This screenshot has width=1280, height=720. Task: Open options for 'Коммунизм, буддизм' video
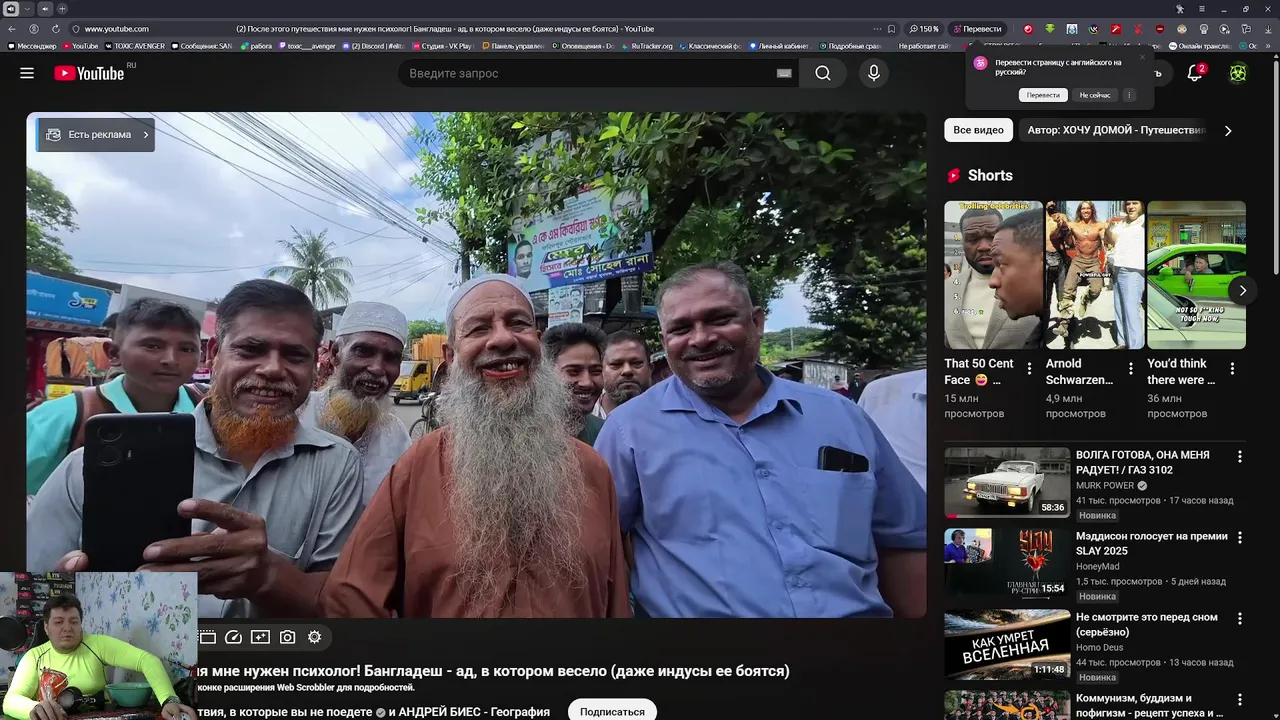(x=1240, y=699)
